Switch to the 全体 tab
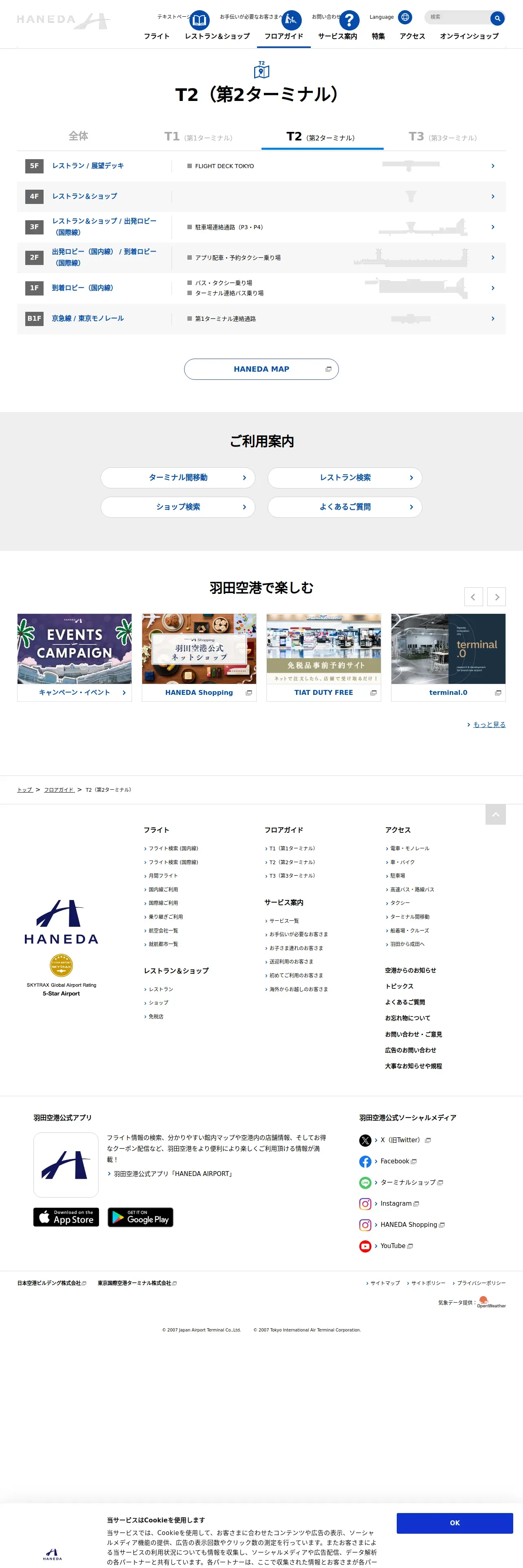Viewport: 523px width, 1568px height. click(78, 136)
